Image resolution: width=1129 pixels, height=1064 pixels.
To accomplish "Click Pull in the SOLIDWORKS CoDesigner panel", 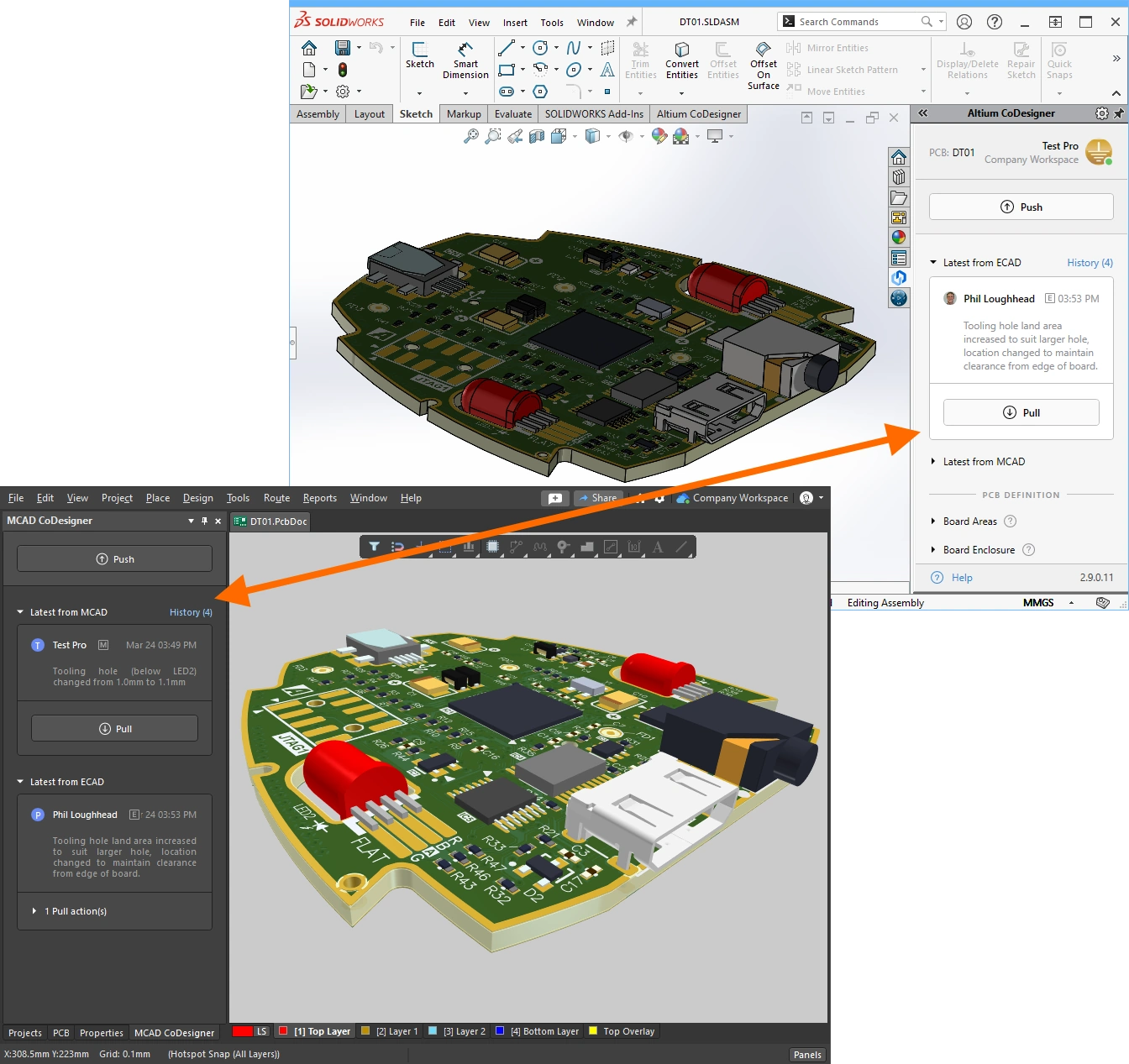I will coord(1021,412).
